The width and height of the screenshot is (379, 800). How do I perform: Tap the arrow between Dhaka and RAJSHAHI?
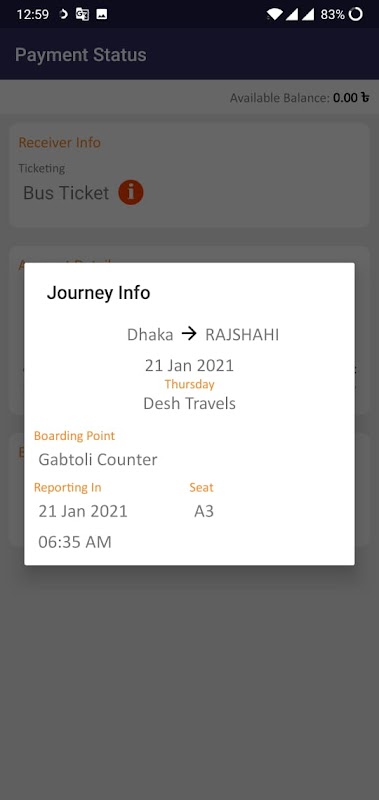point(189,334)
